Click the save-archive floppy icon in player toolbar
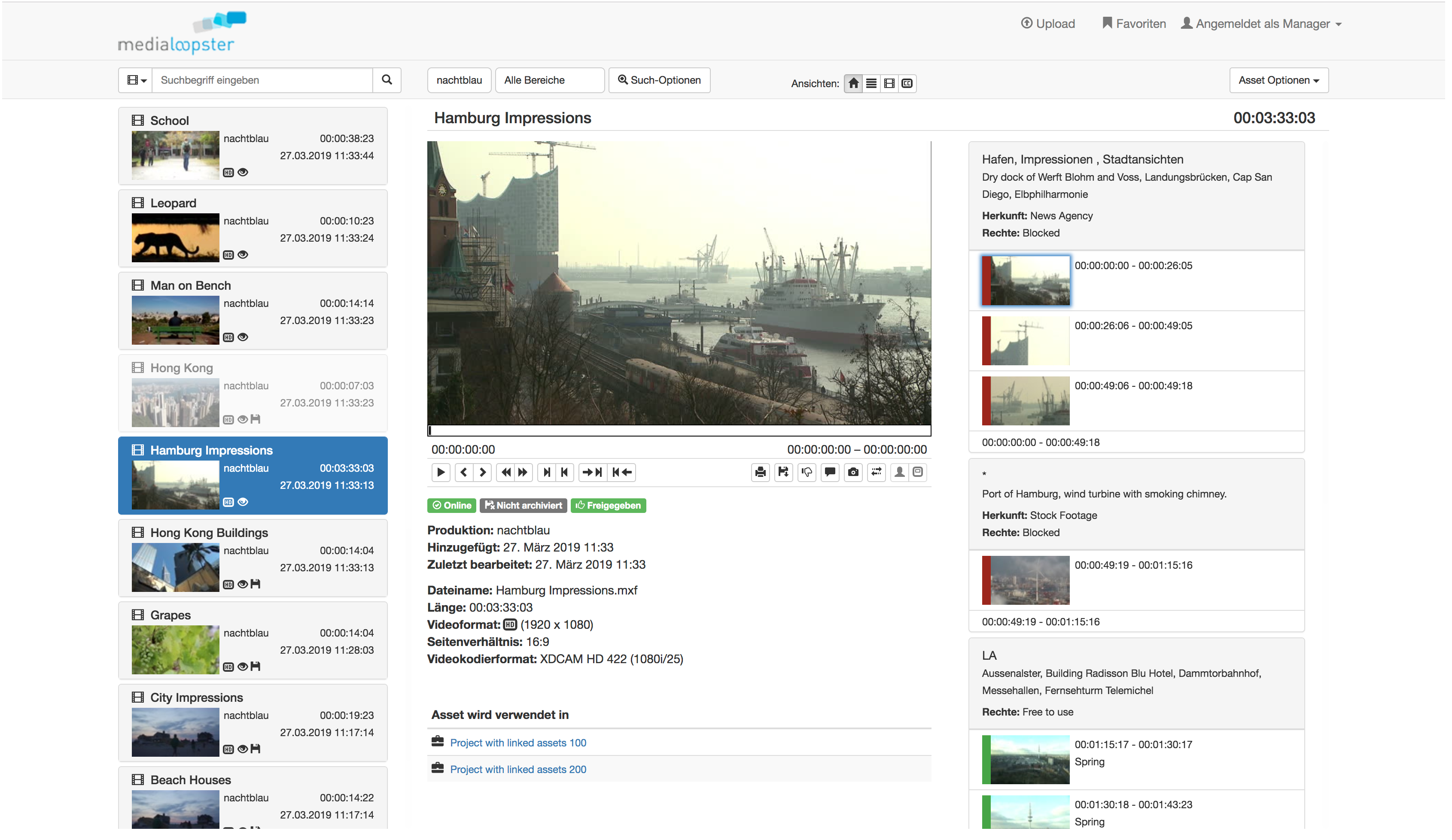Screen dimensions: 1452x840 click(784, 473)
